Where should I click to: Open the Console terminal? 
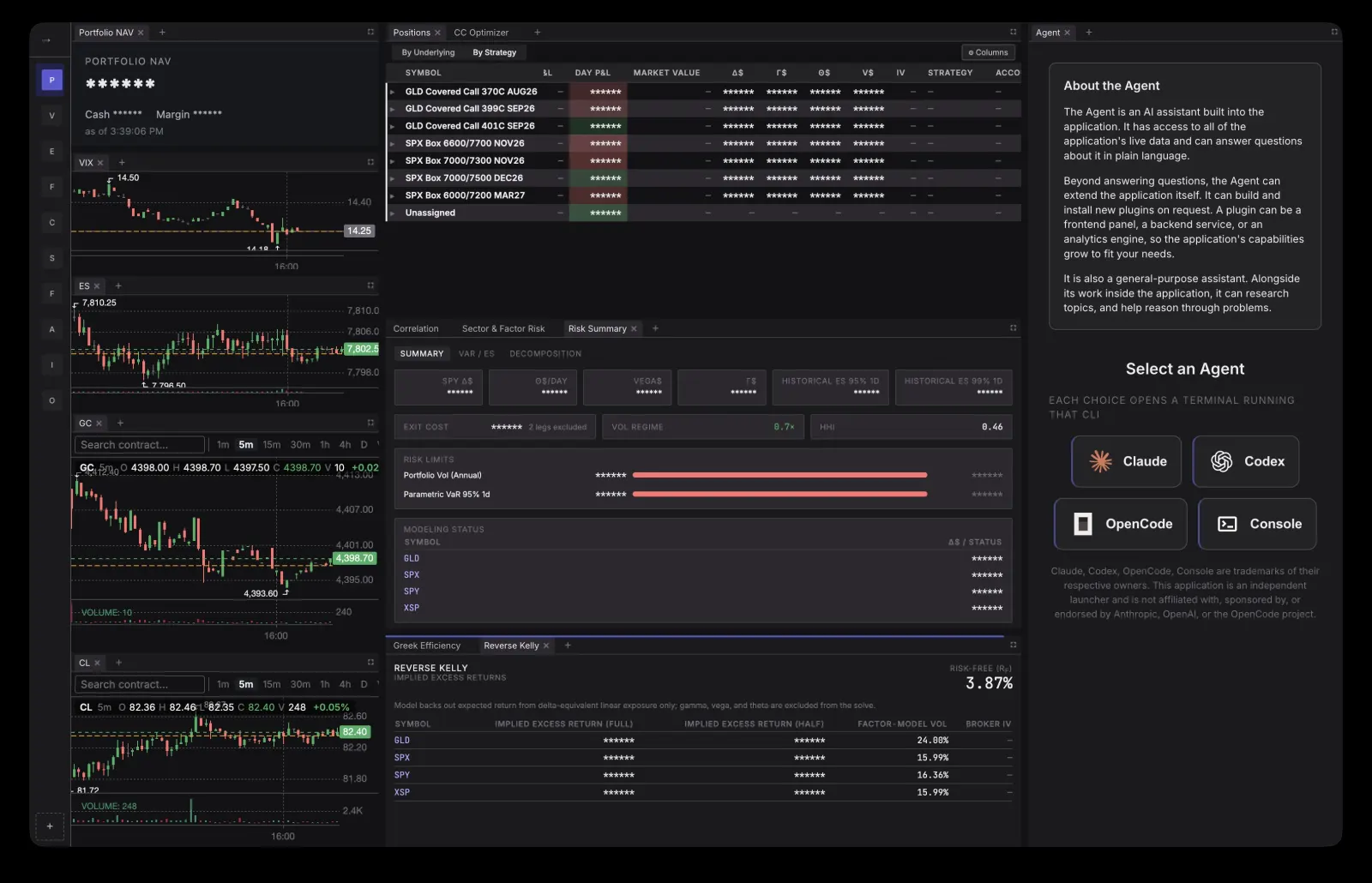click(1257, 524)
